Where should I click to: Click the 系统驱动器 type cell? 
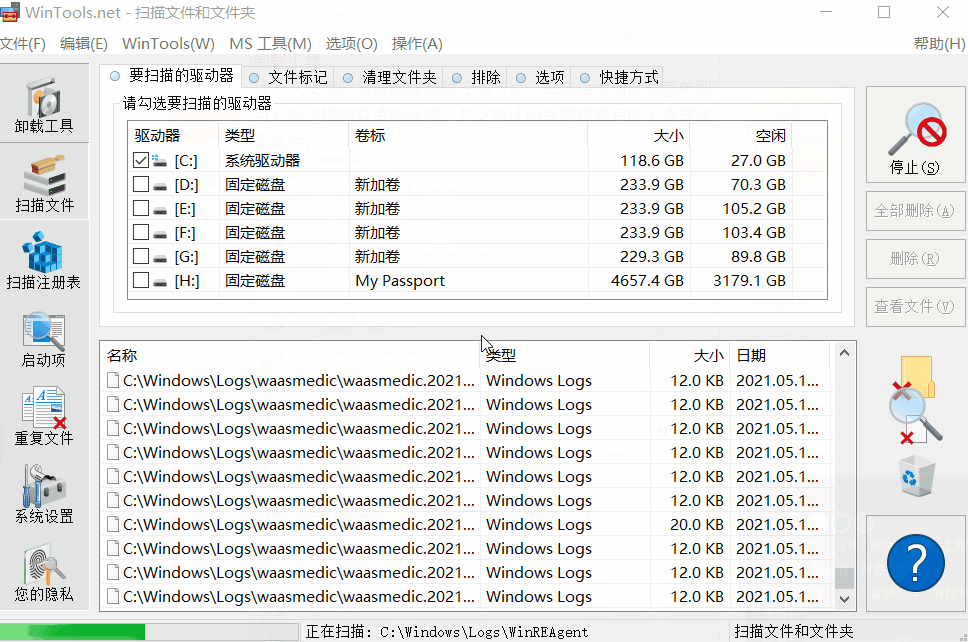tap(262, 161)
